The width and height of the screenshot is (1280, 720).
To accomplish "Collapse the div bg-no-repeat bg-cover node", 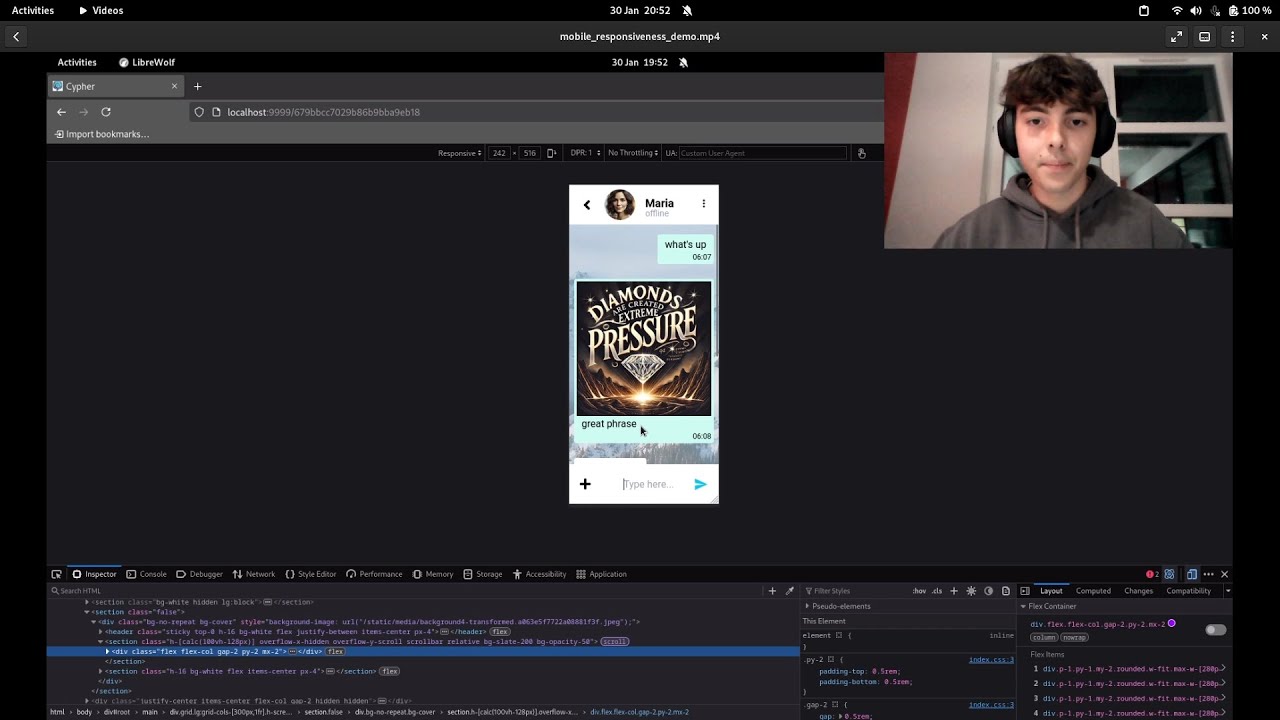I will pyautogui.click(x=93, y=622).
